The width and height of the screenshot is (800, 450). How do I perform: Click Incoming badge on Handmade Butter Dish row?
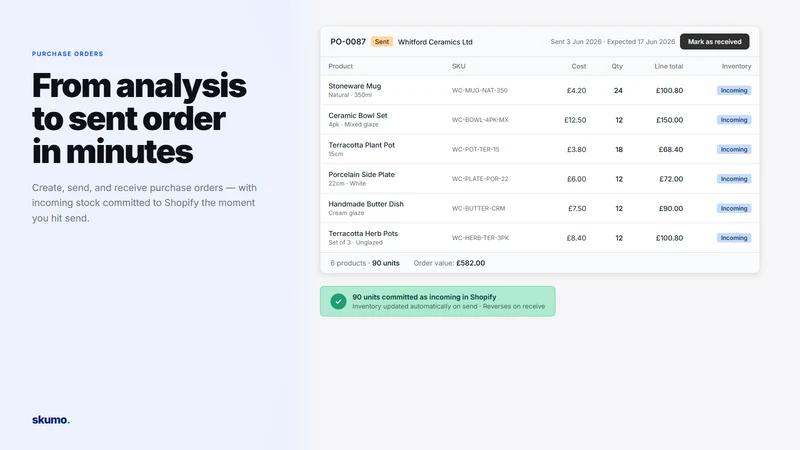[x=734, y=209]
